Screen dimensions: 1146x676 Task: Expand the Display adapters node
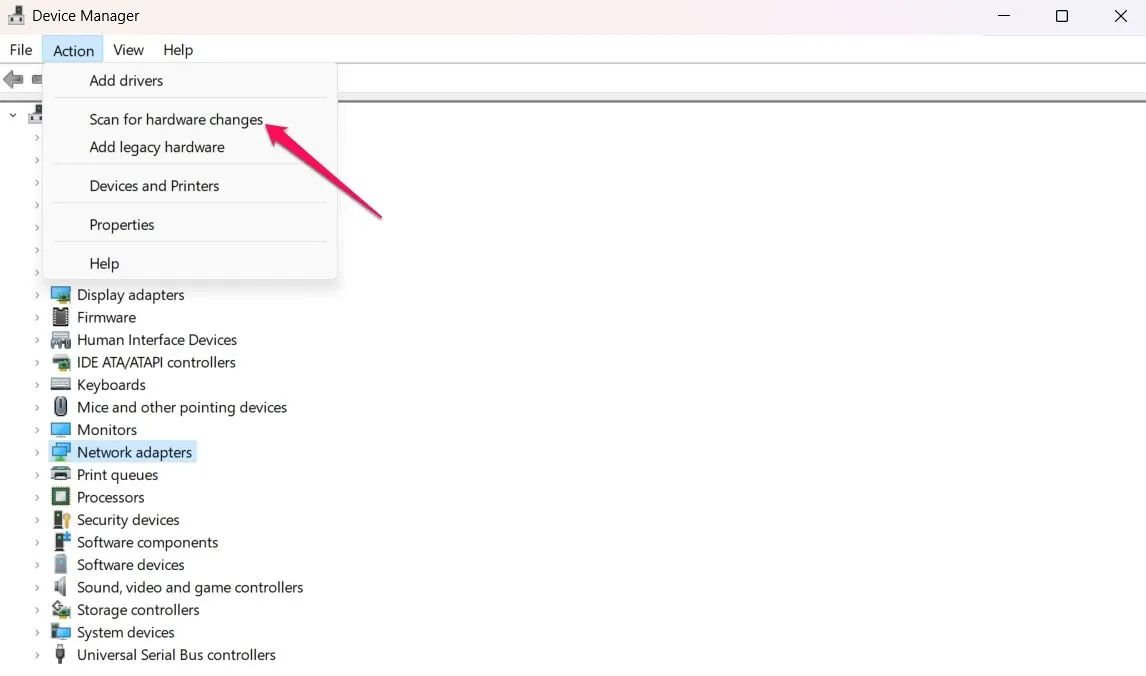[x=37, y=295]
